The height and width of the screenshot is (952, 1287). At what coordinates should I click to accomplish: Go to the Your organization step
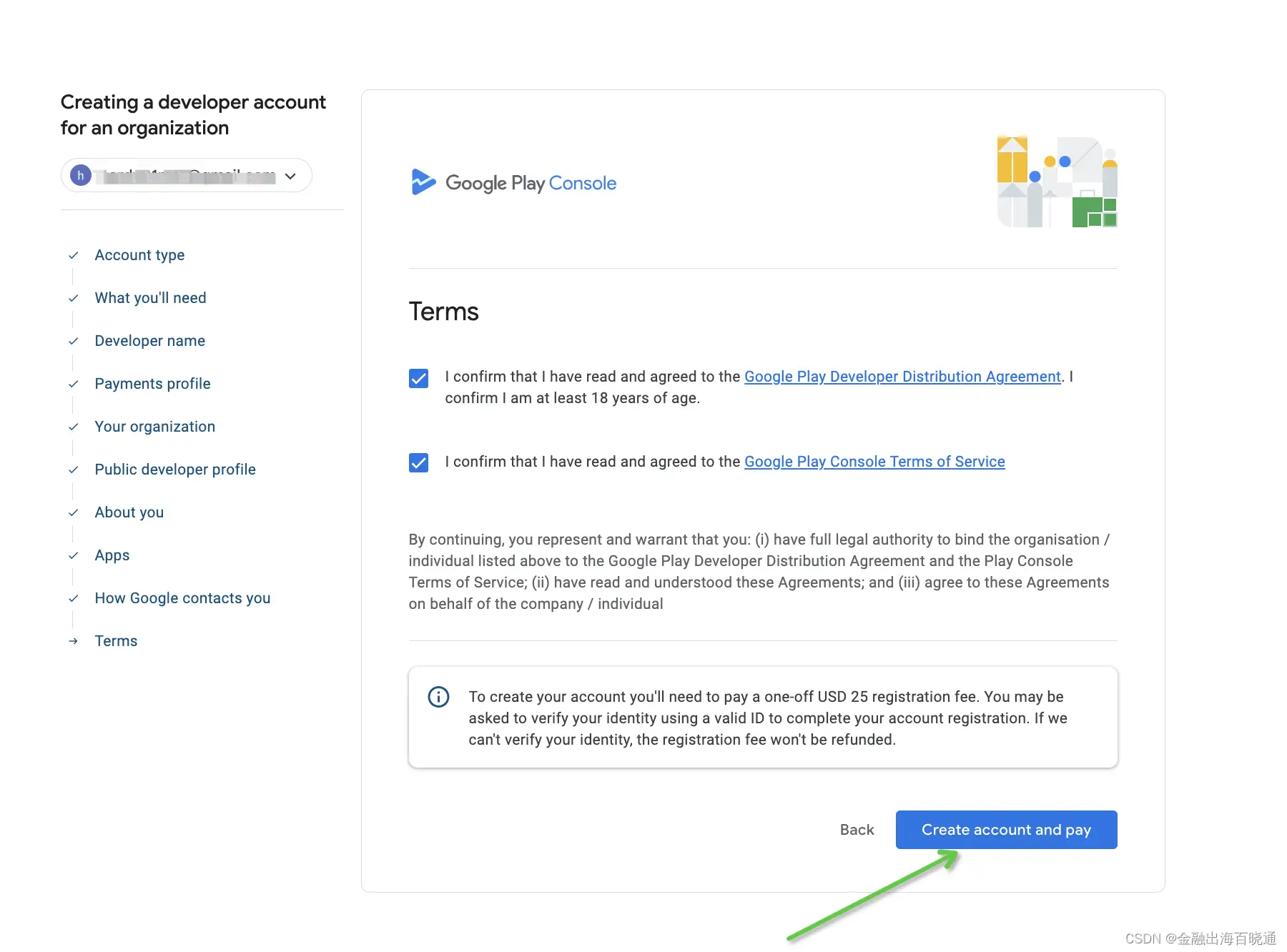154,427
